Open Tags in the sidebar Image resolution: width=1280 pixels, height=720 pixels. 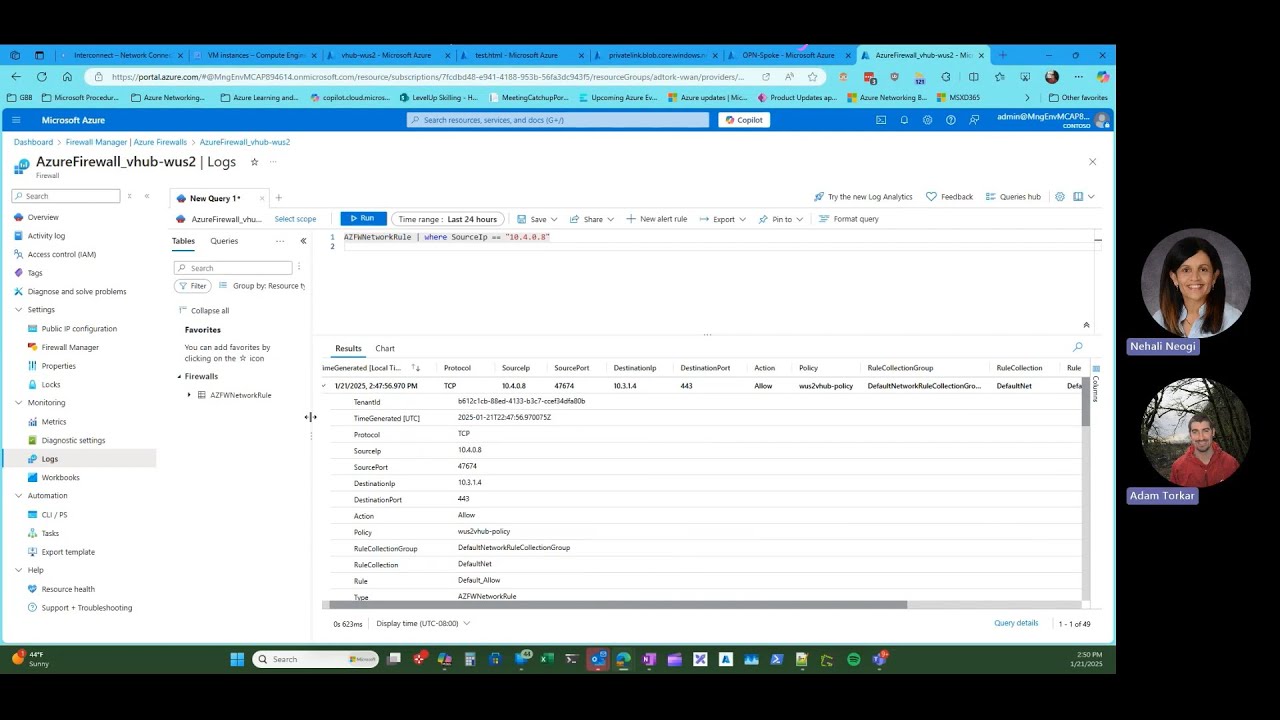[35, 273]
